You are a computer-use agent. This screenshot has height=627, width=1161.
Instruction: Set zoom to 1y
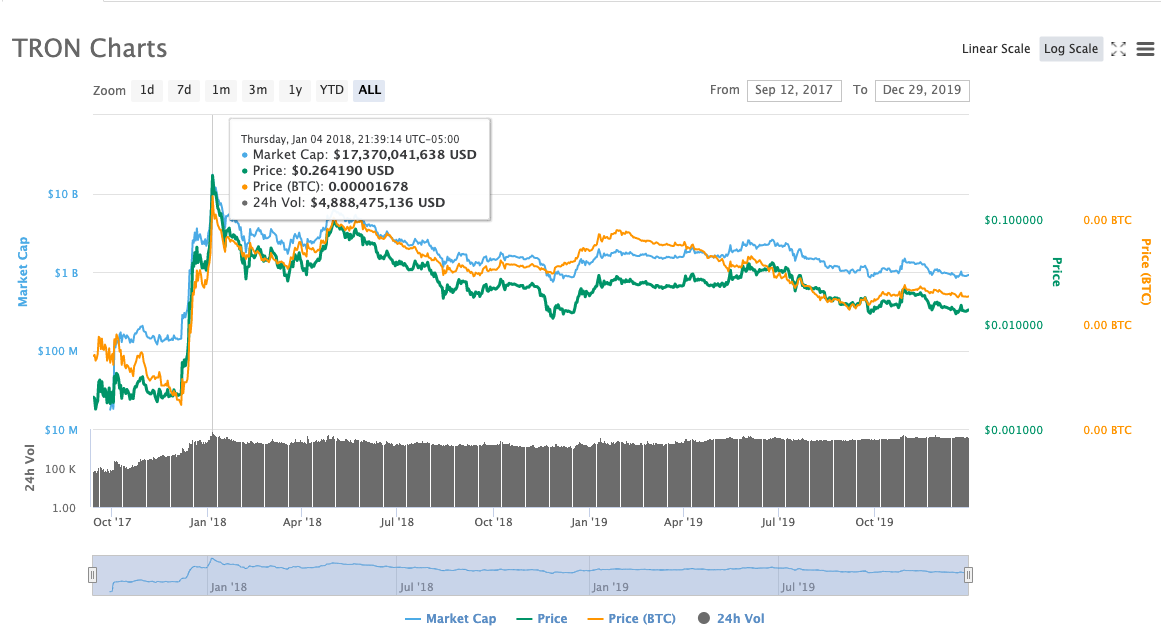tap(295, 90)
